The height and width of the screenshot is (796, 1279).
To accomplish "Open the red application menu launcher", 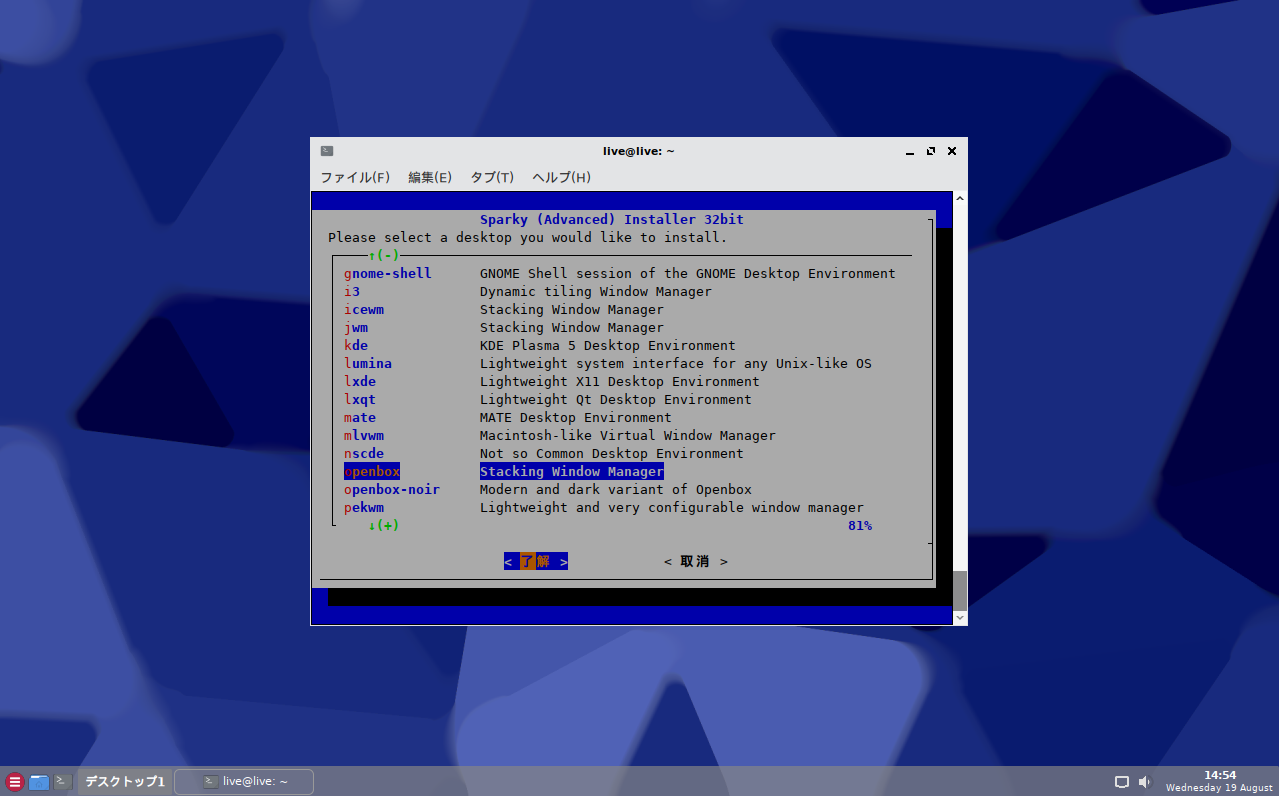I will [15, 782].
